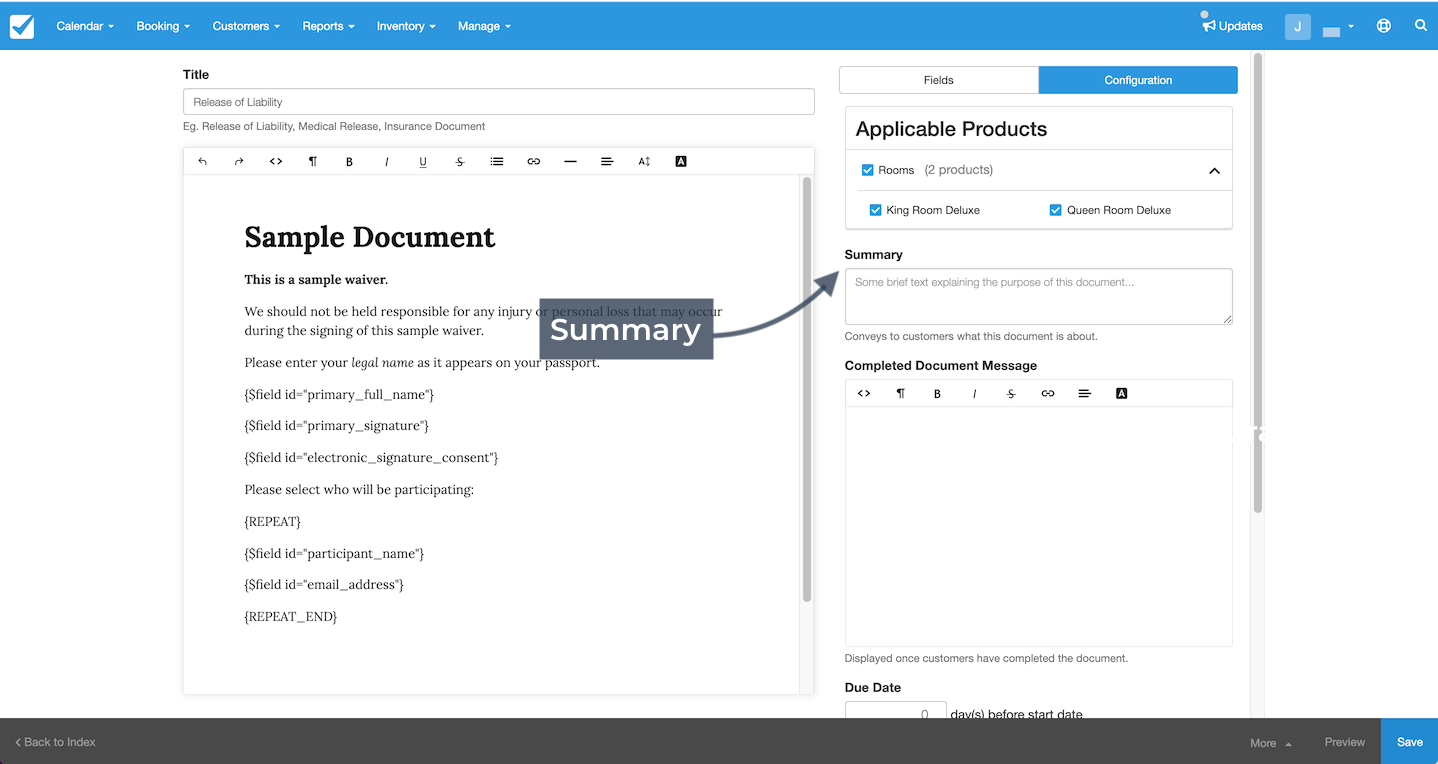Apply italic in Completed Document Message toolbar
Viewport: 1438px width, 764px height.
974,393
